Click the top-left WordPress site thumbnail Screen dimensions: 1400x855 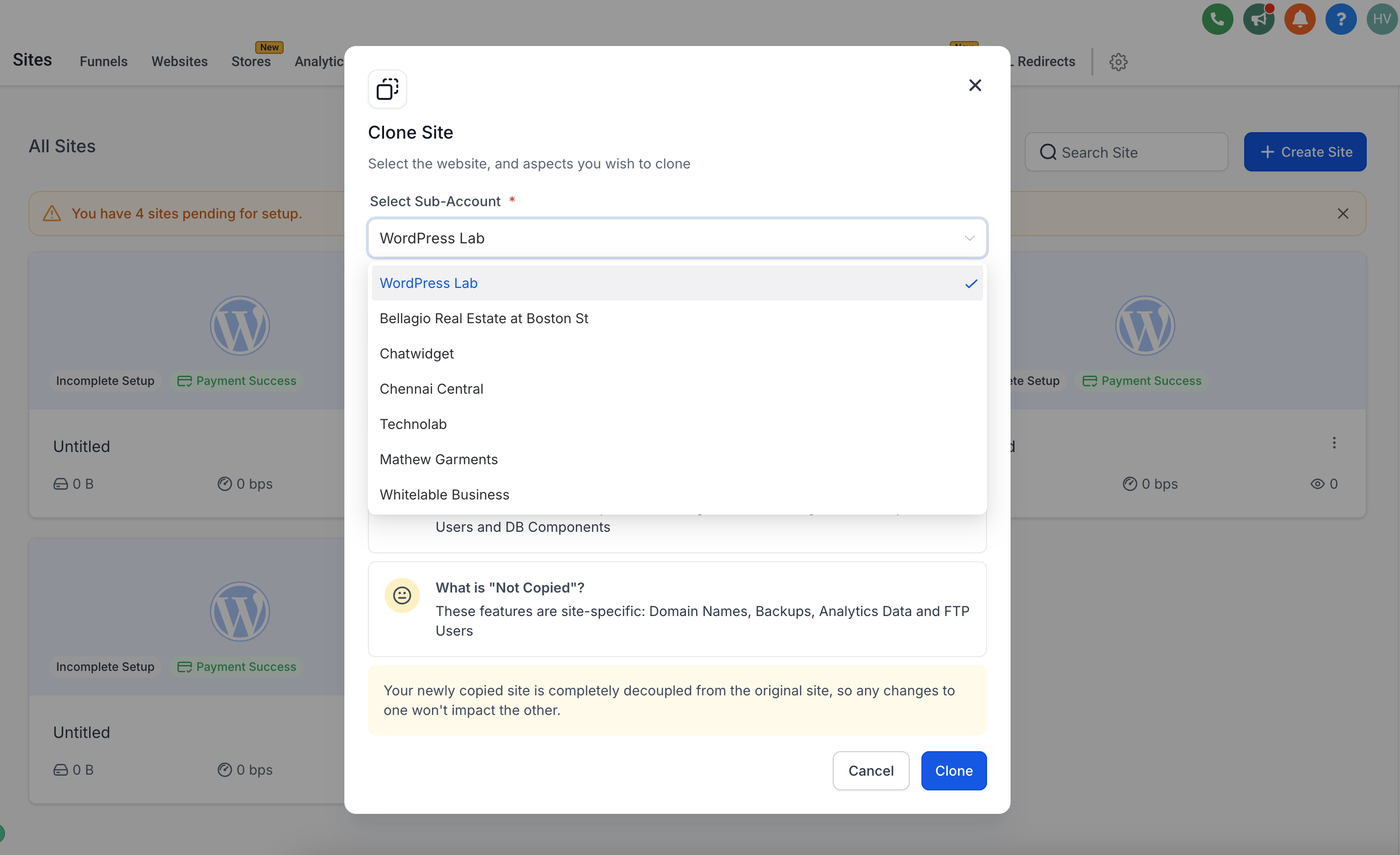pos(240,325)
